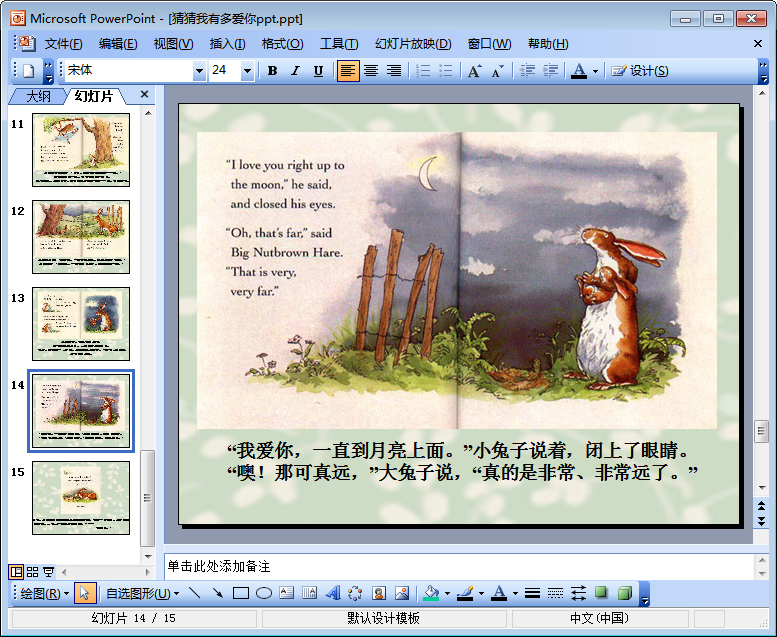Open the font size dropdown
777x637 pixels.
click(x=247, y=71)
